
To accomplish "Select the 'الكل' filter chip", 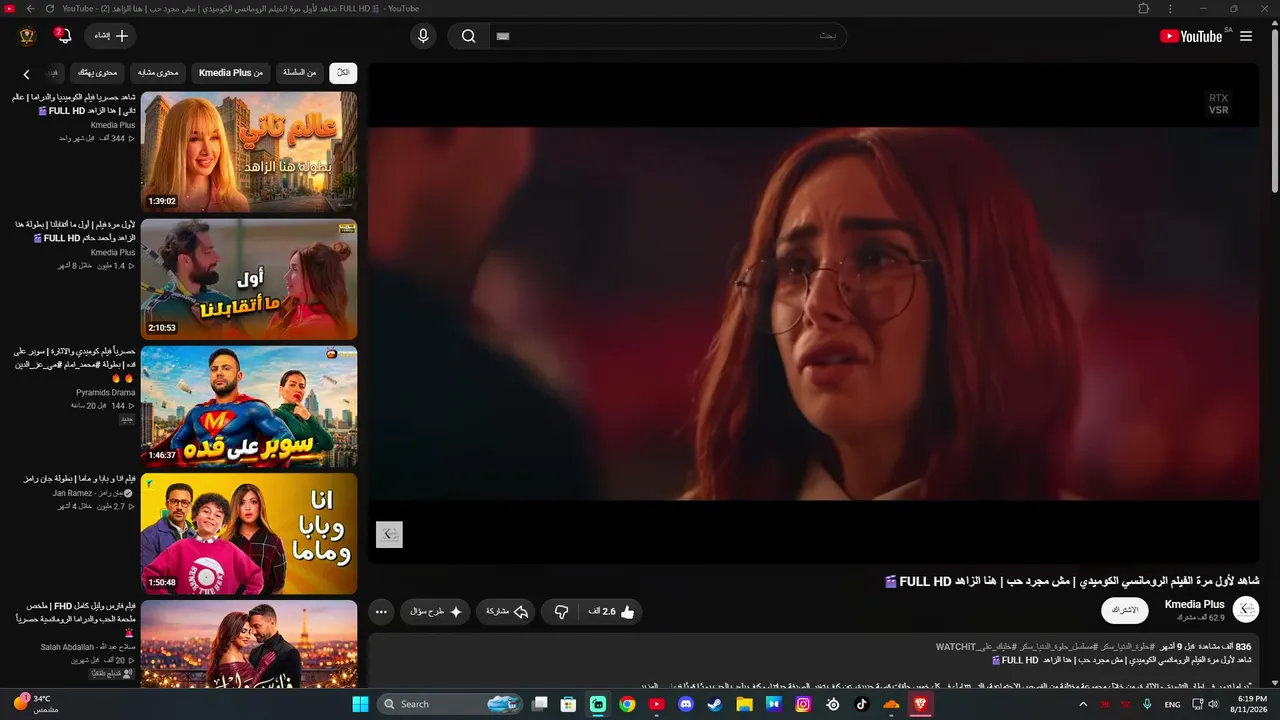I will [x=343, y=73].
